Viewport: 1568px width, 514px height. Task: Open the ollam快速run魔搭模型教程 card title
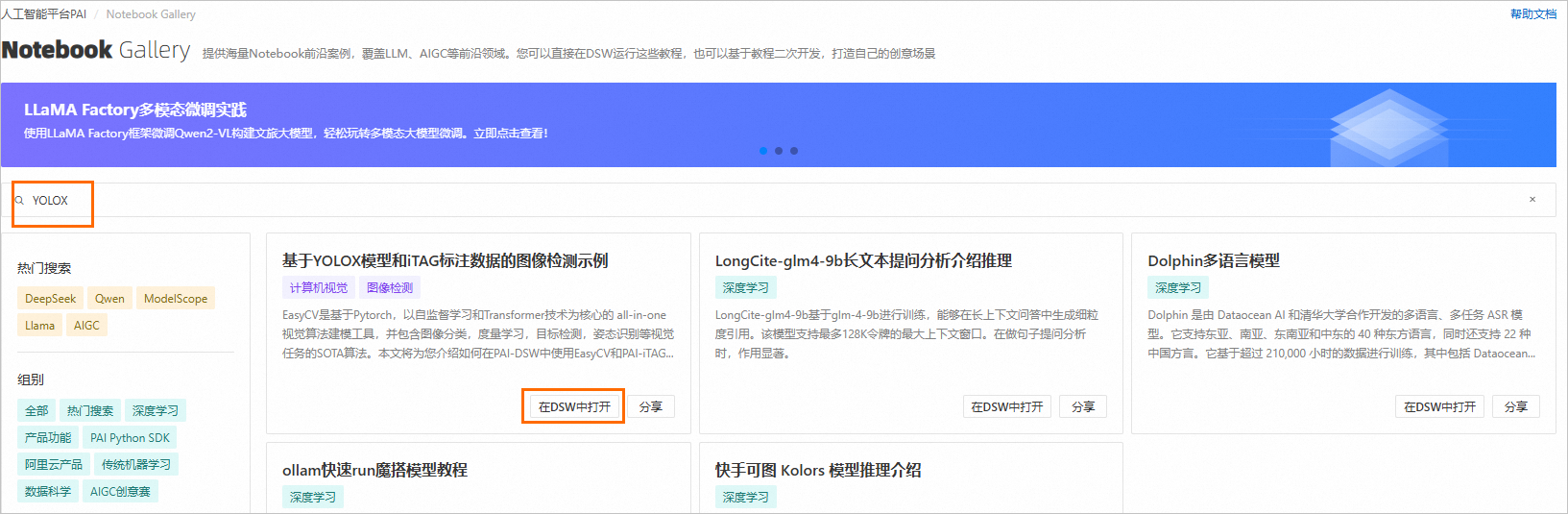click(374, 471)
